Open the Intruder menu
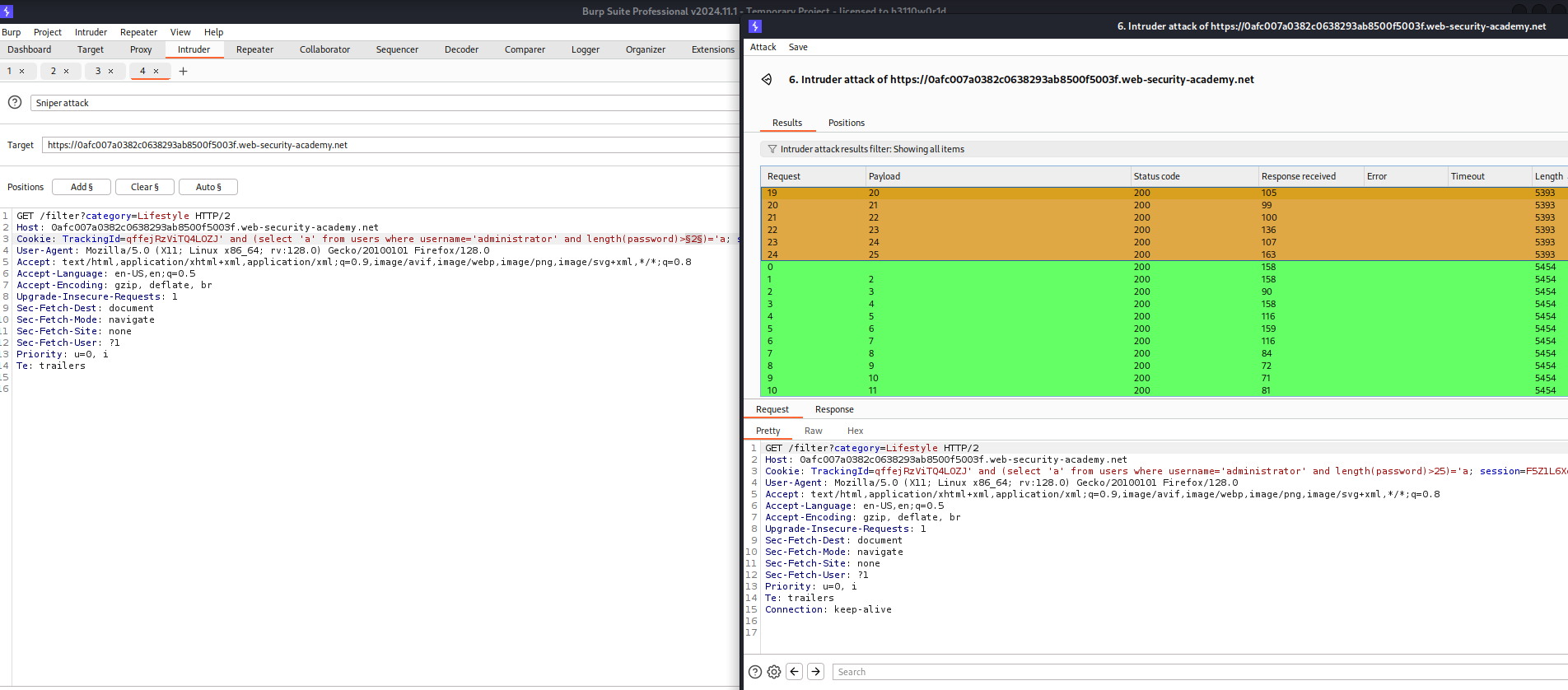 click(x=91, y=32)
